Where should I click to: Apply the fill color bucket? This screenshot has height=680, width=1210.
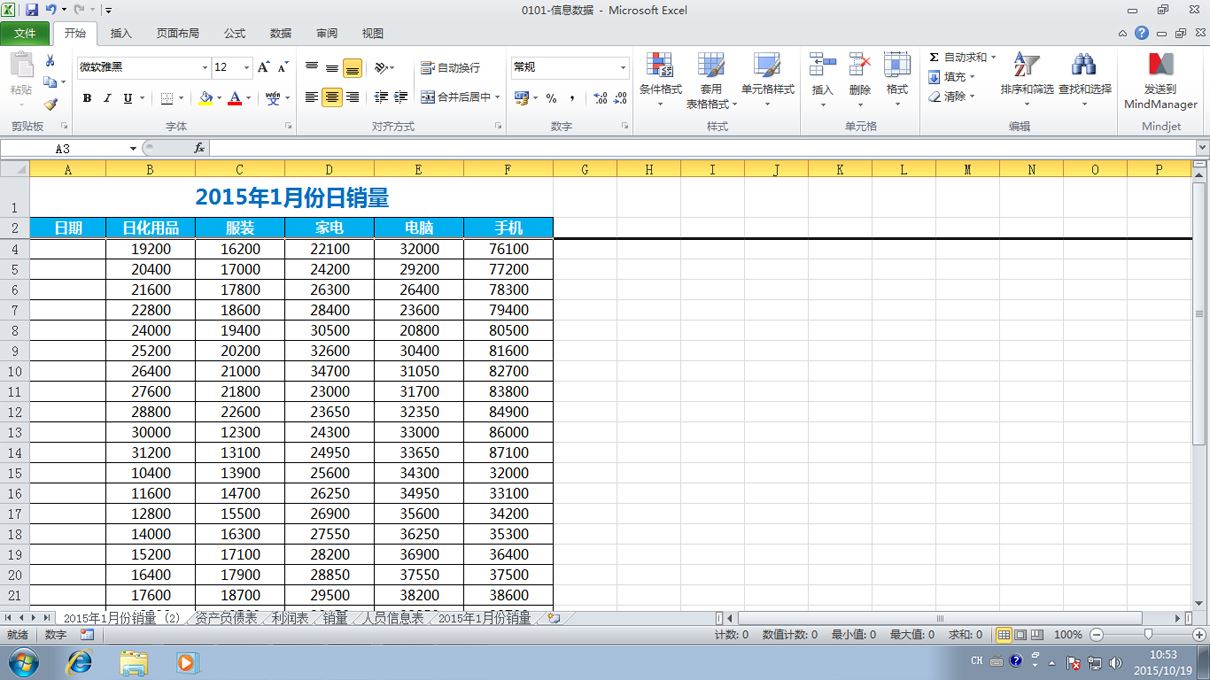point(206,98)
